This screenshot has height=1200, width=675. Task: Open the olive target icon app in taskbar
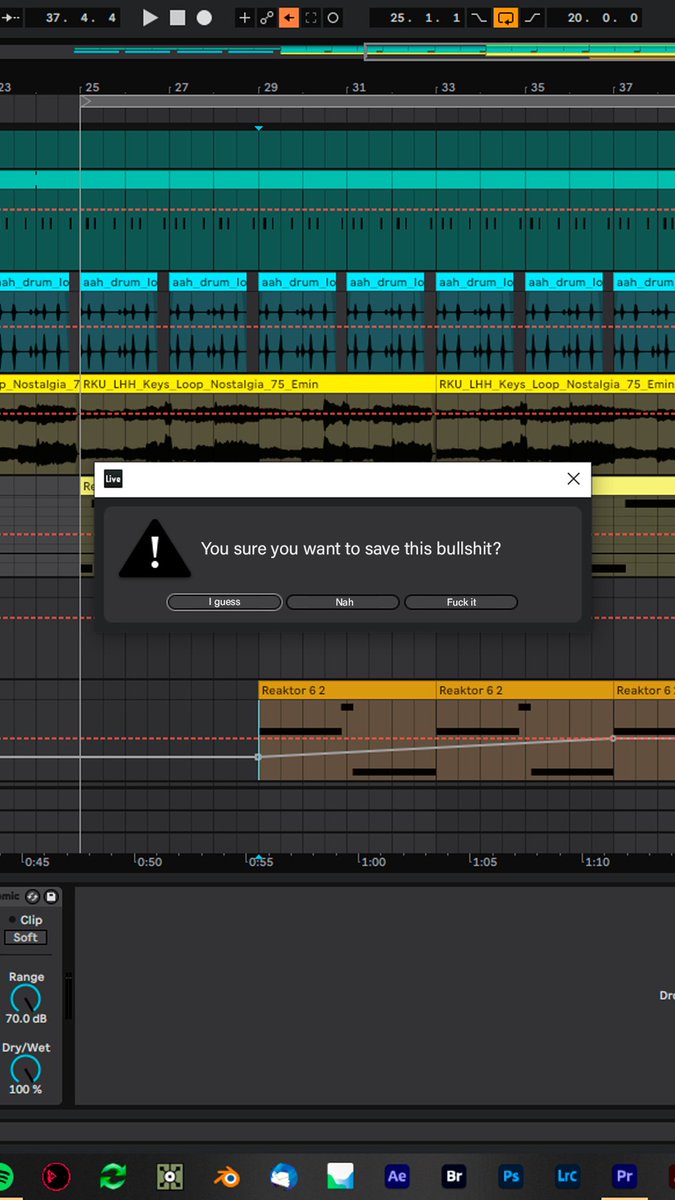[169, 1176]
